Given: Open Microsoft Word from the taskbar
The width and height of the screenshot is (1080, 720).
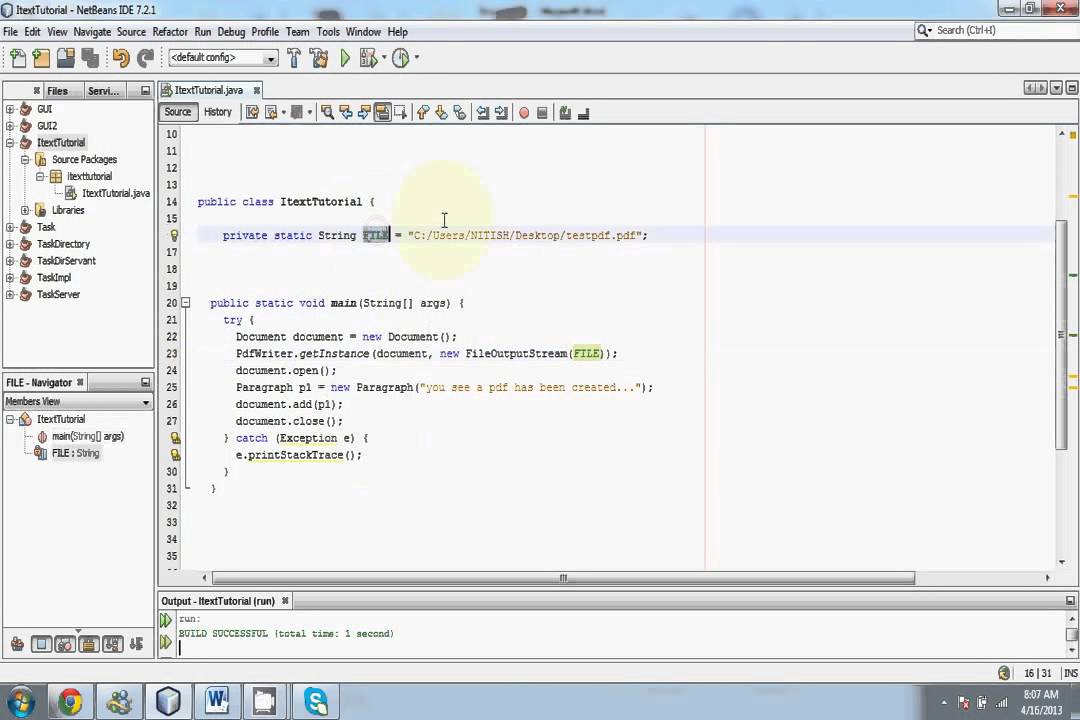Looking at the screenshot, I should pos(216,702).
